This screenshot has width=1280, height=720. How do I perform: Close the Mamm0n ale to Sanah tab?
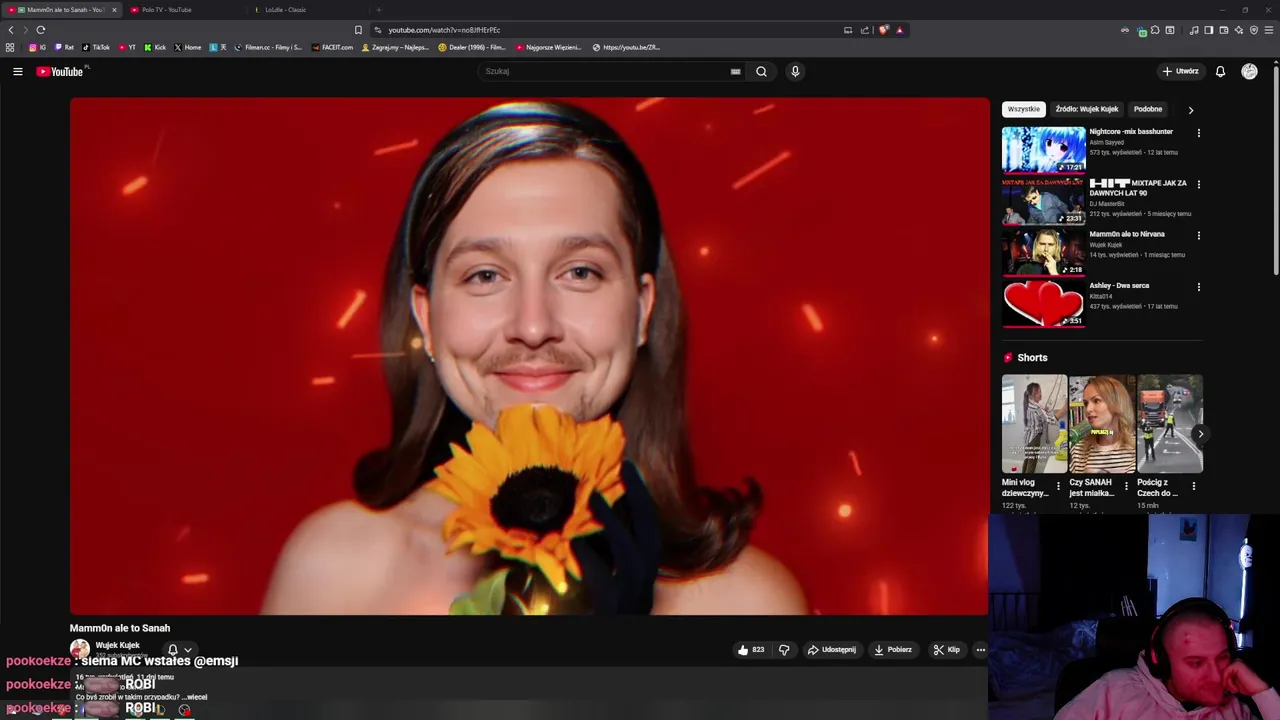coord(114,10)
